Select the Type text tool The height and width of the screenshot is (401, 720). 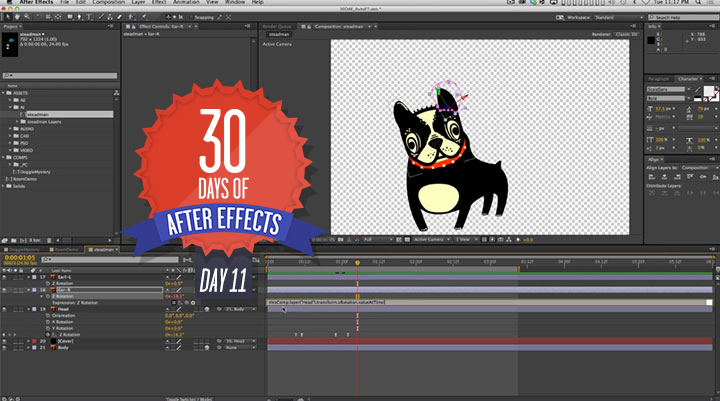(89, 17)
